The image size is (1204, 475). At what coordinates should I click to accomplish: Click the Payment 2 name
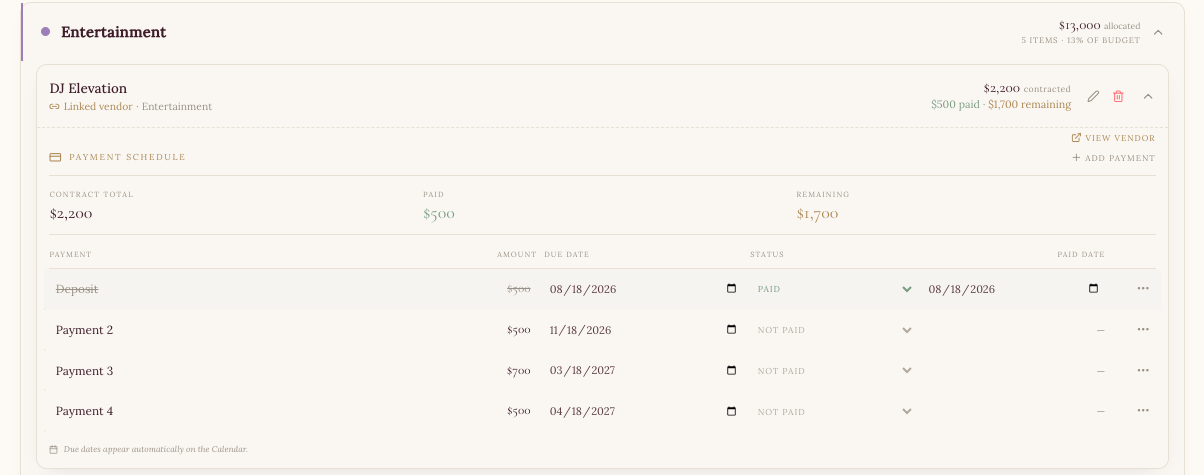click(84, 330)
